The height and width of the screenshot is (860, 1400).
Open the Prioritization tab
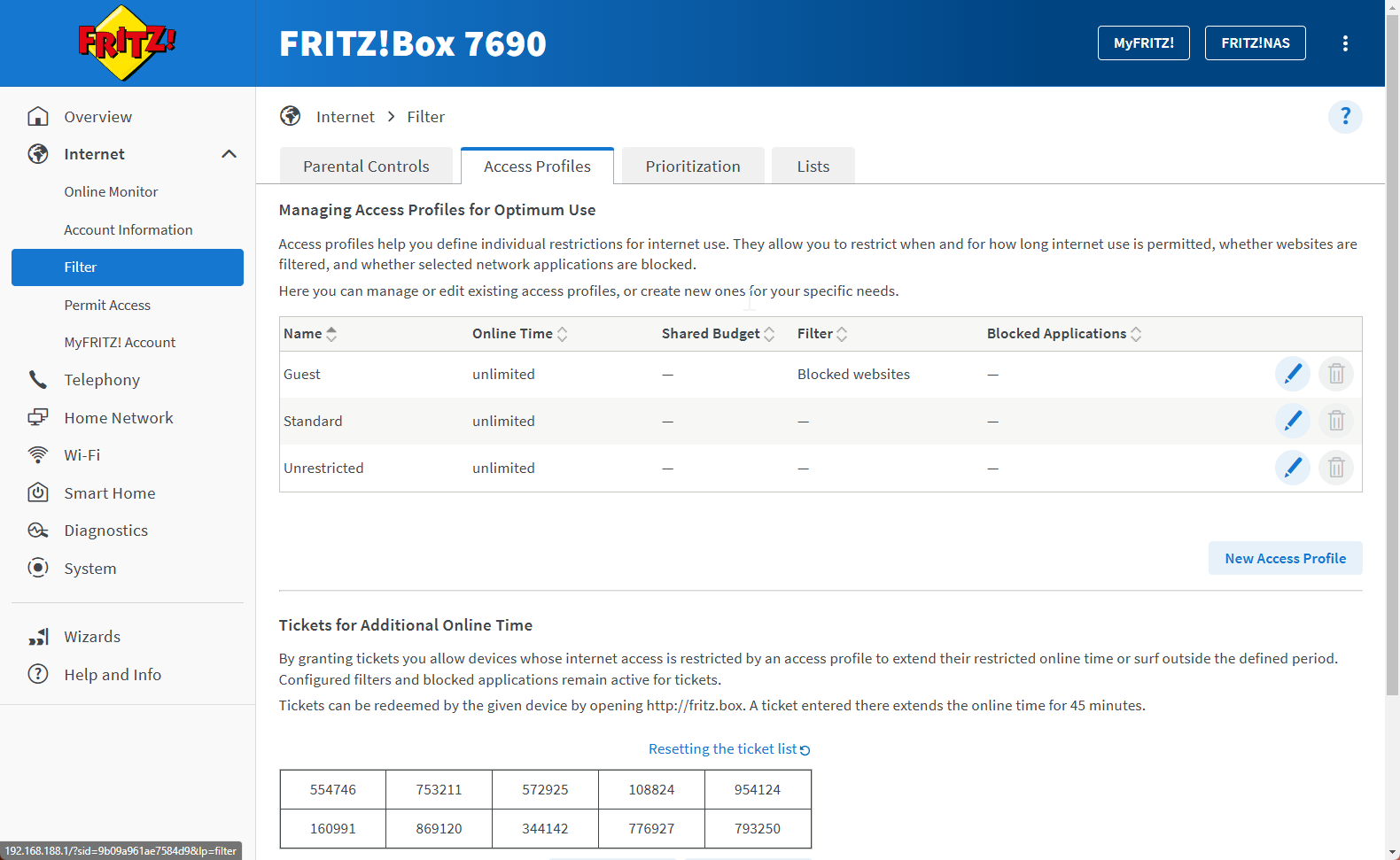[x=692, y=167]
